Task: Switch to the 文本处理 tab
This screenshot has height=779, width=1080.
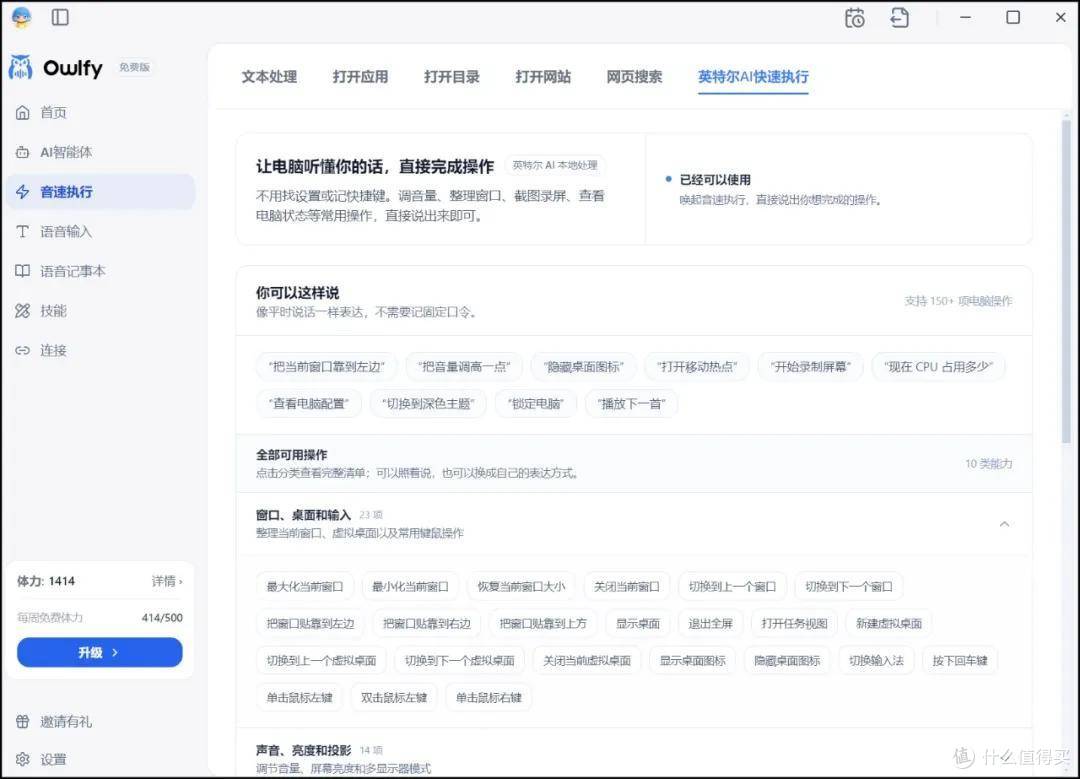Action: coord(269,76)
